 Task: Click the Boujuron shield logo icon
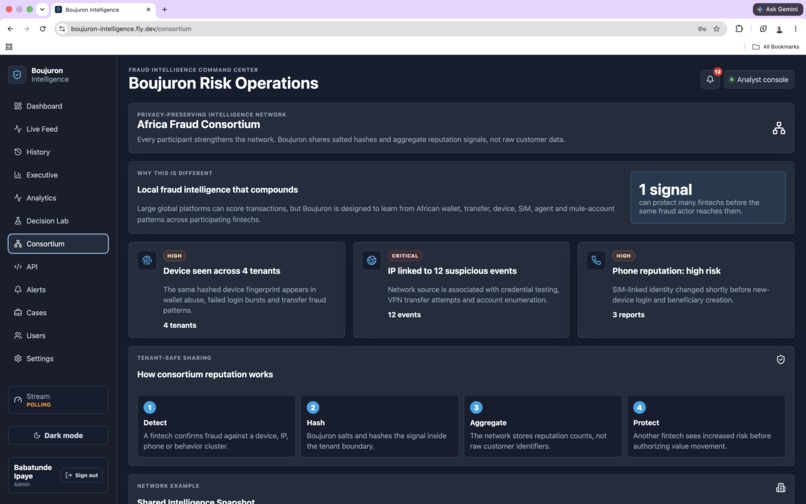click(x=17, y=75)
